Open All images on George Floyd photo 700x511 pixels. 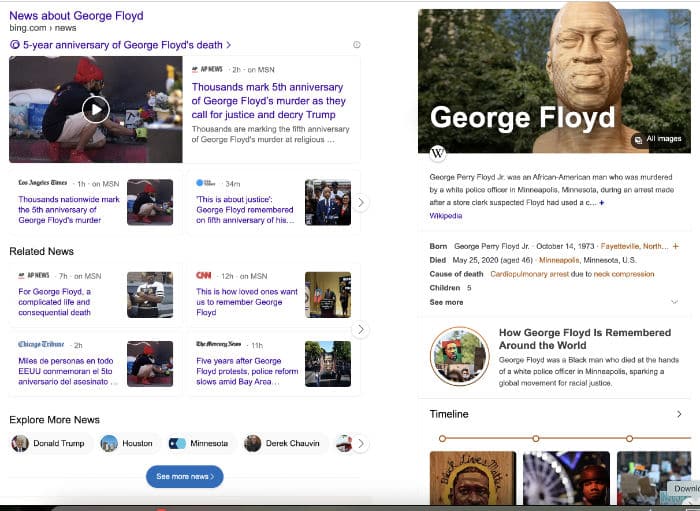pos(659,139)
